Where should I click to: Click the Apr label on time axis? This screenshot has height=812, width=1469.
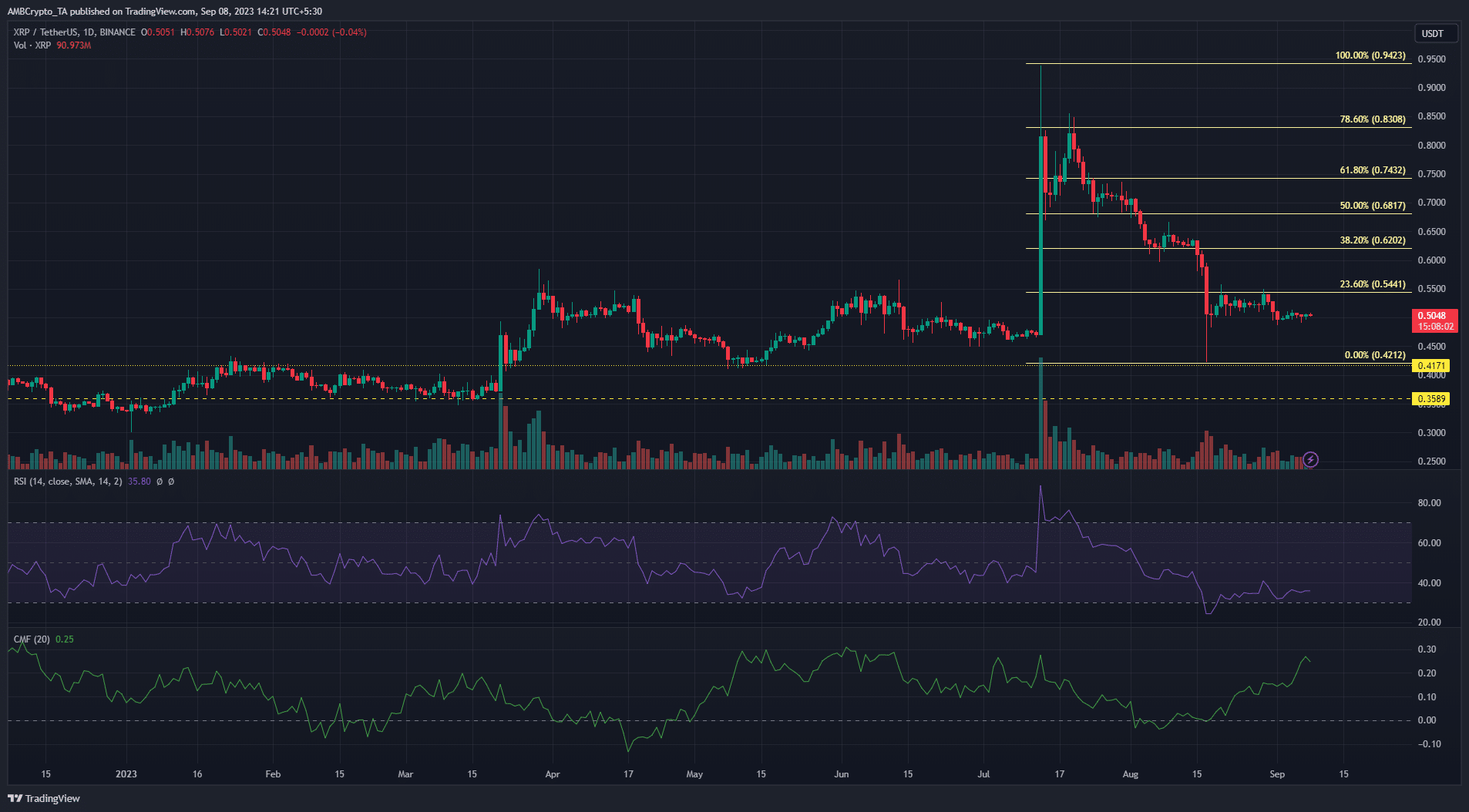553,774
